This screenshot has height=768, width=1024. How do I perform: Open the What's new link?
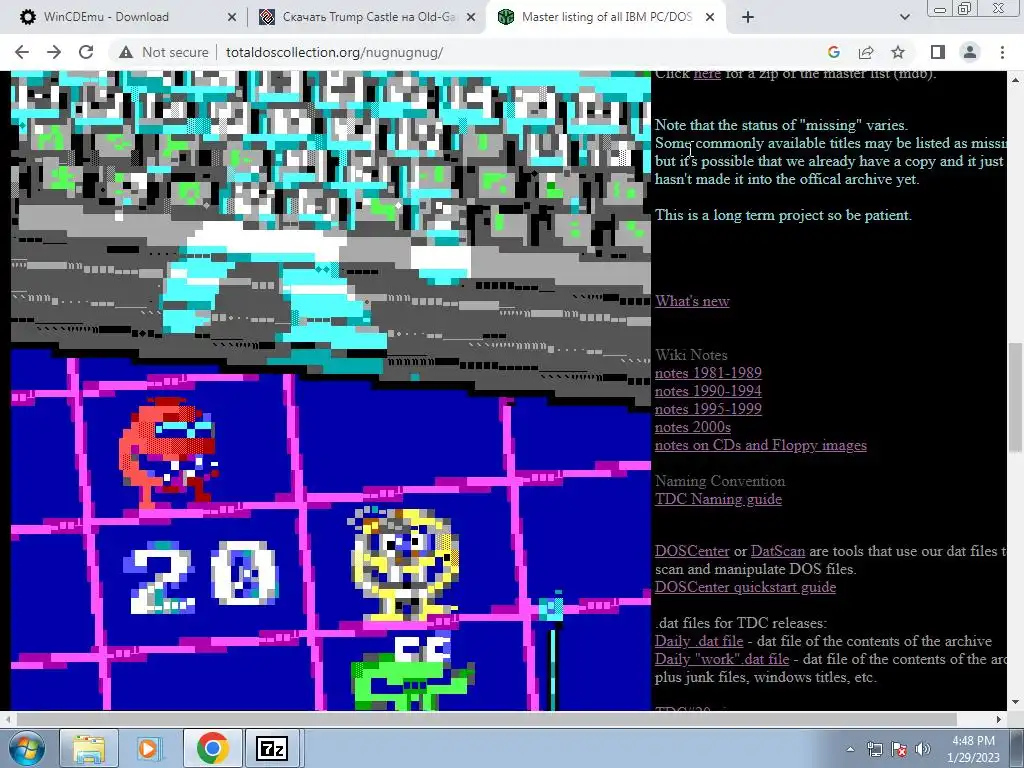point(692,301)
